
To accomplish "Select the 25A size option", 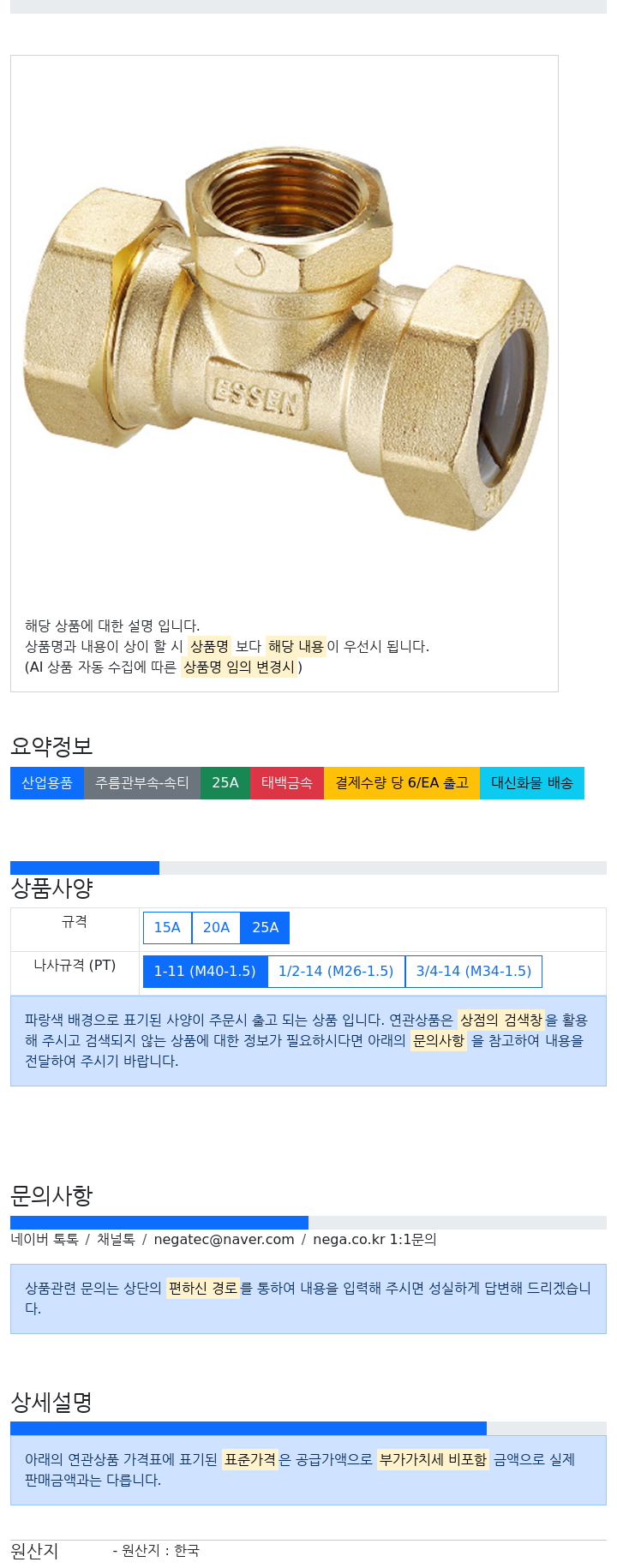I will click(x=265, y=928).
